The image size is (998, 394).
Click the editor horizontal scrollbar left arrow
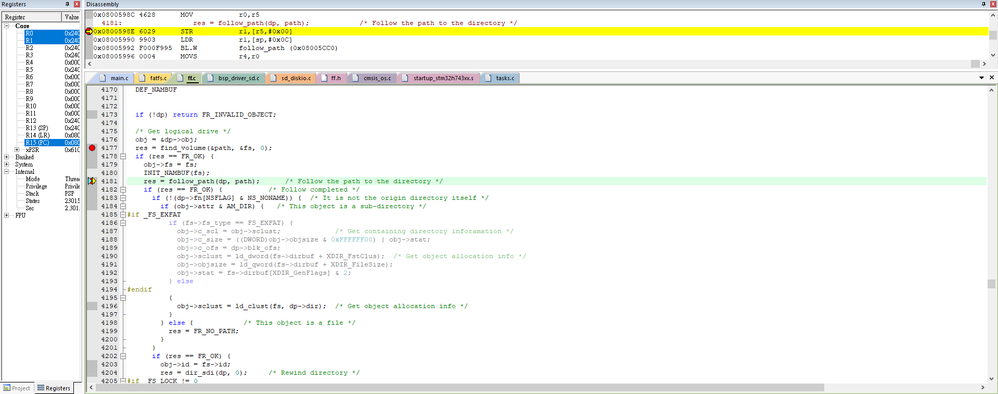click(92, 387)
